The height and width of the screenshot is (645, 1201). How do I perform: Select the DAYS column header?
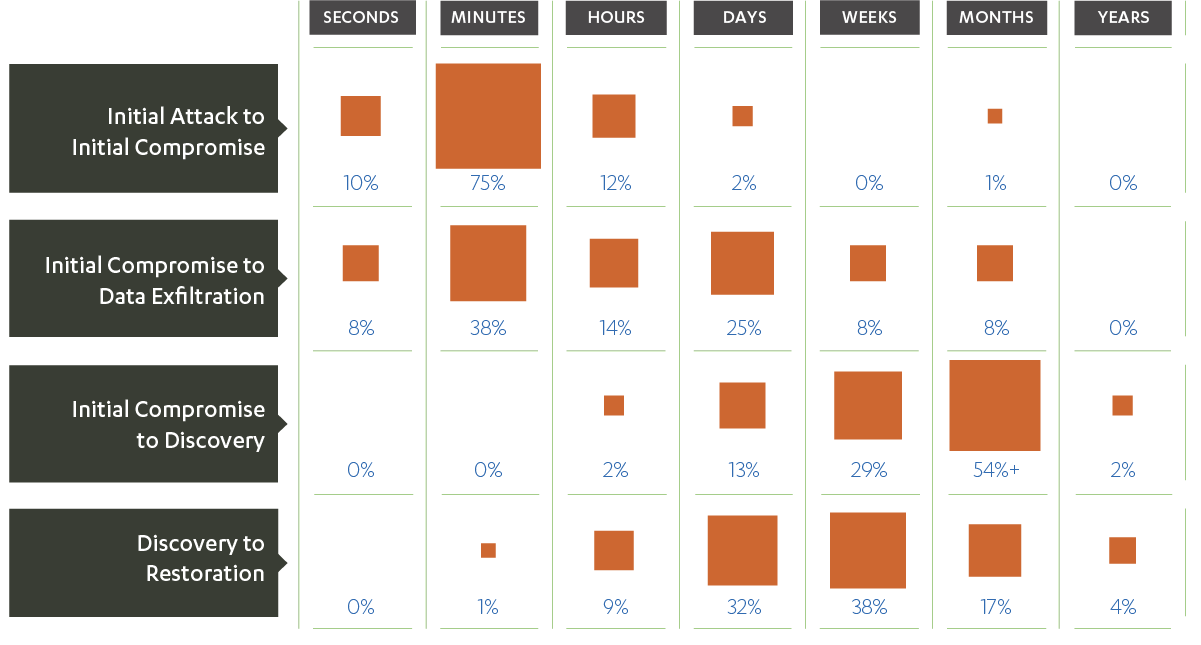(x=743, y=18)
